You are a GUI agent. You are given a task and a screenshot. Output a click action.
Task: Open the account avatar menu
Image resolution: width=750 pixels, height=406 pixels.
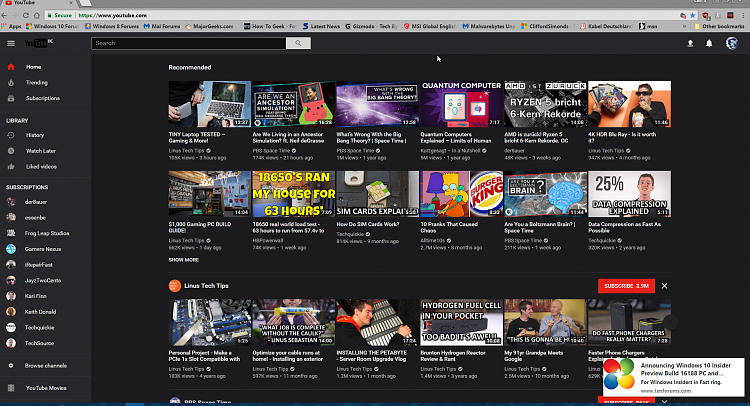732,44
